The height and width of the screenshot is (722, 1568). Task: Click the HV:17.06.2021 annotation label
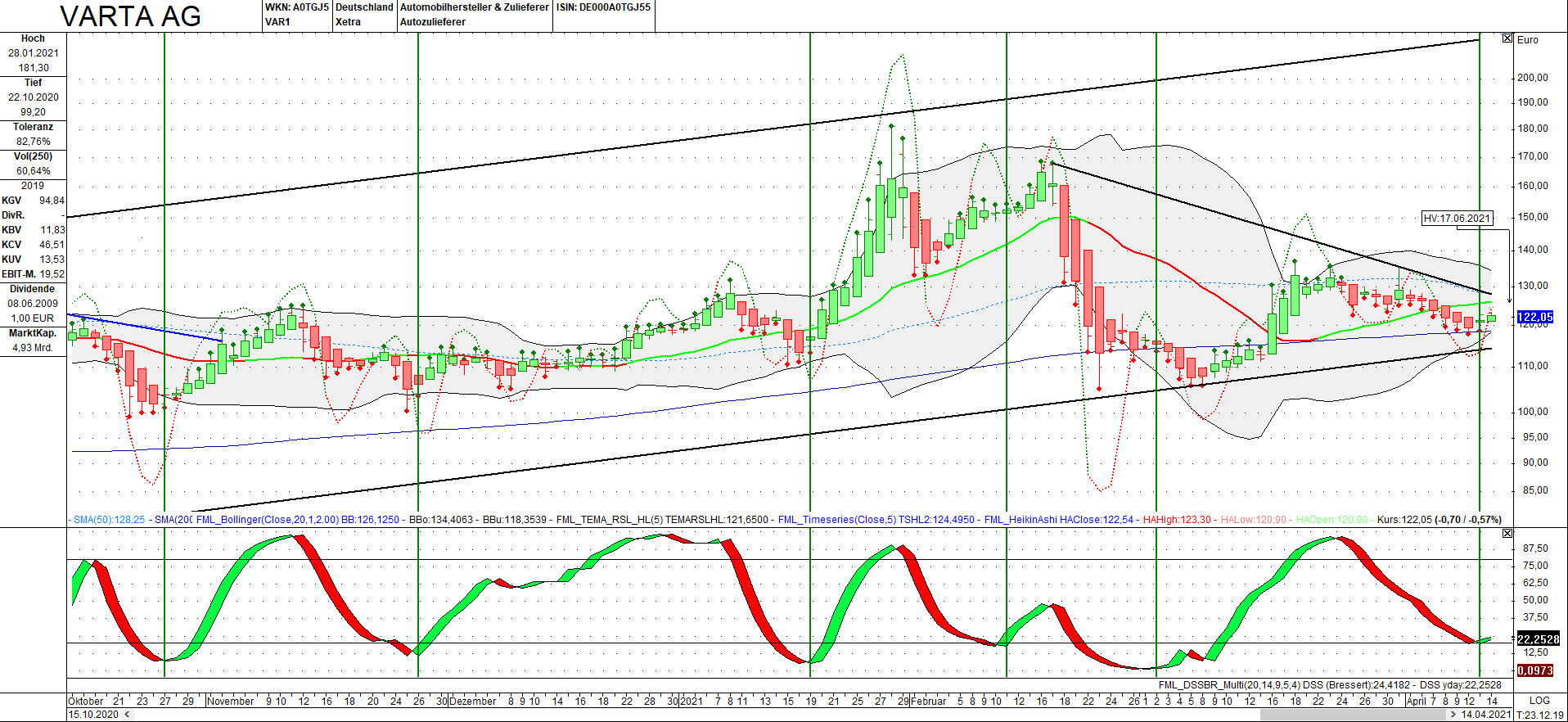[x=1458, y=219]
